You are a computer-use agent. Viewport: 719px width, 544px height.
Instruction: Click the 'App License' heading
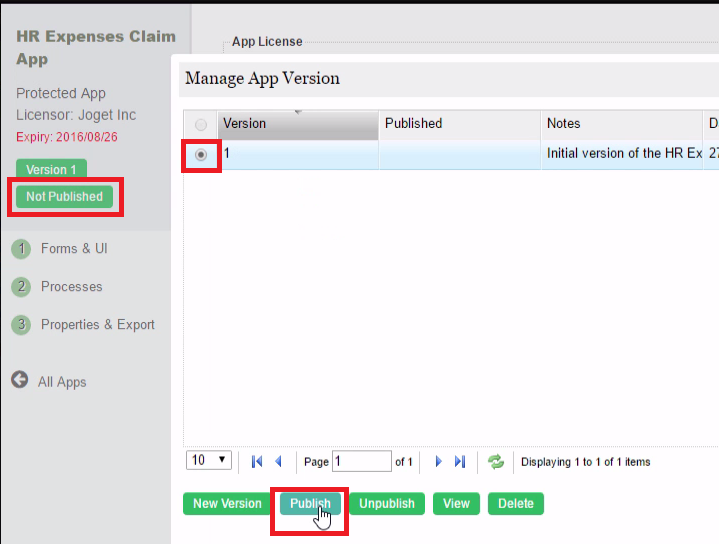267,42
